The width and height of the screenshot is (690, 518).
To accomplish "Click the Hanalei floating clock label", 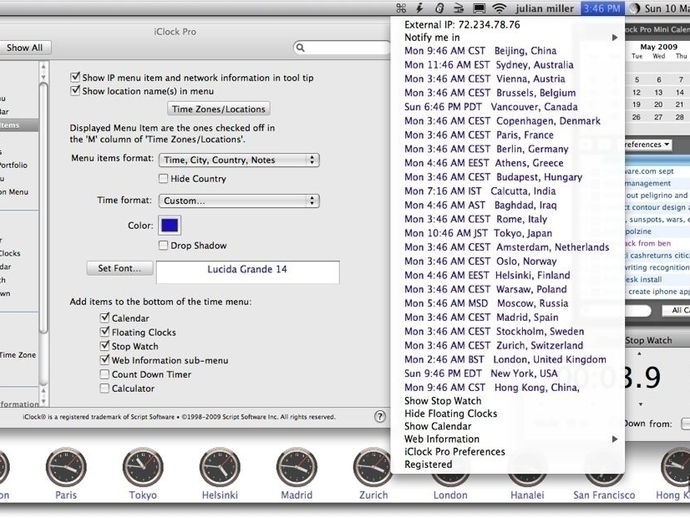I will [x=527, y=495].
